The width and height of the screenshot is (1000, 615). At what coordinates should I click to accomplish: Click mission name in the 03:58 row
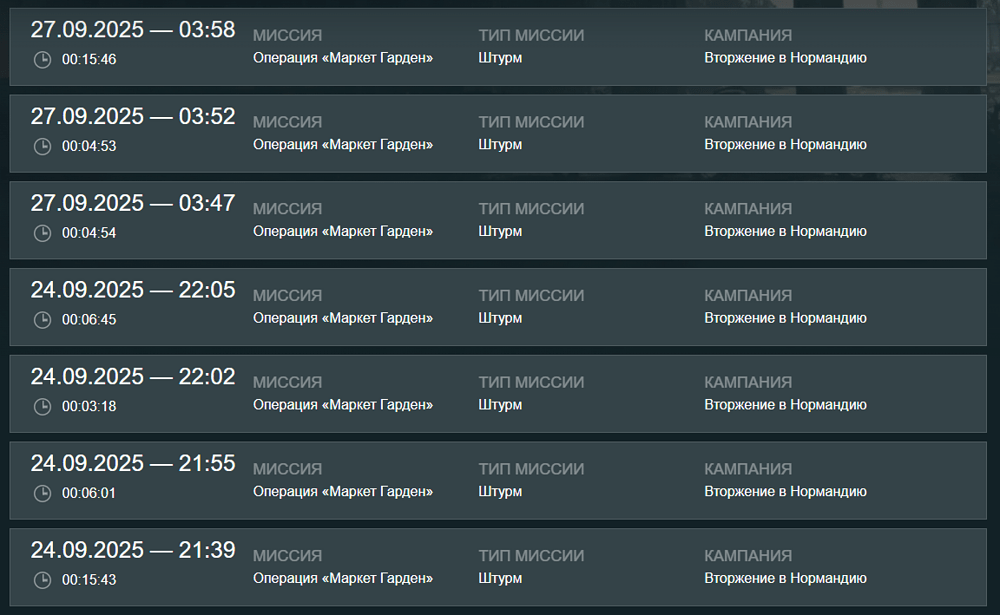(x=343, y=58)
